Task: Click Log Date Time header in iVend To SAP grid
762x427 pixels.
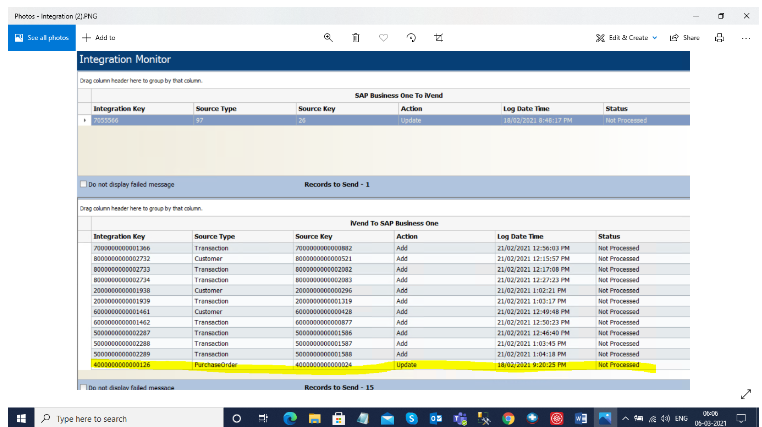Action: (545, 237)
